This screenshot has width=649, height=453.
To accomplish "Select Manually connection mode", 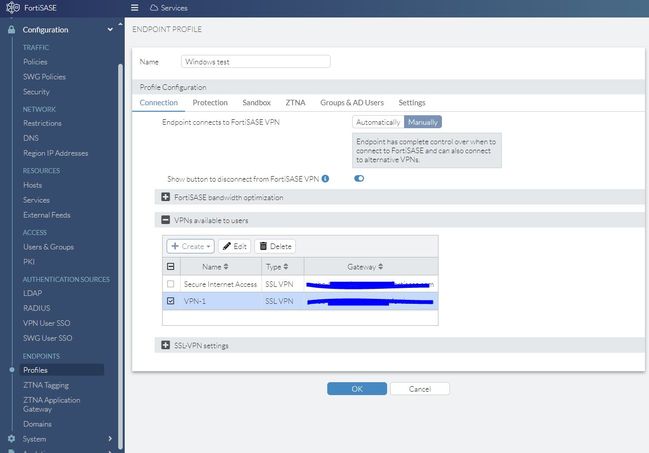I will click(x=423, y=122).
